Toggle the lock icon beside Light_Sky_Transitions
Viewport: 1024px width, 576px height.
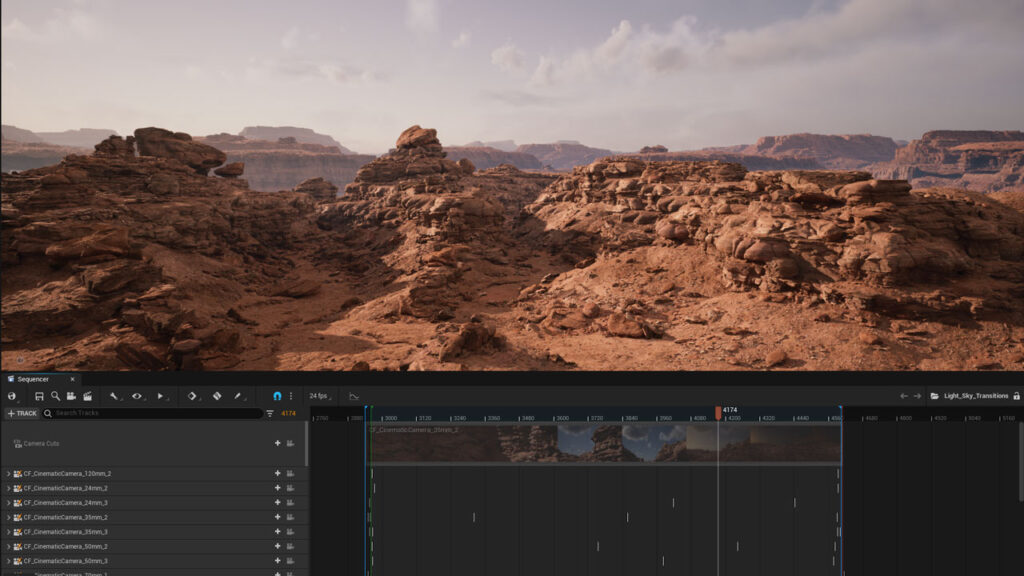(1017, 396)
